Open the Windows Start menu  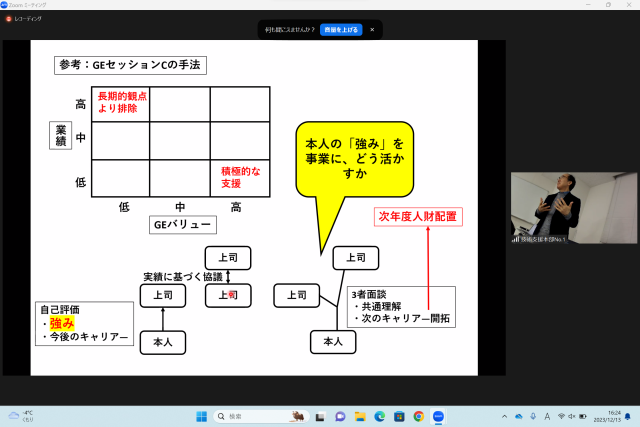[200, 416]
